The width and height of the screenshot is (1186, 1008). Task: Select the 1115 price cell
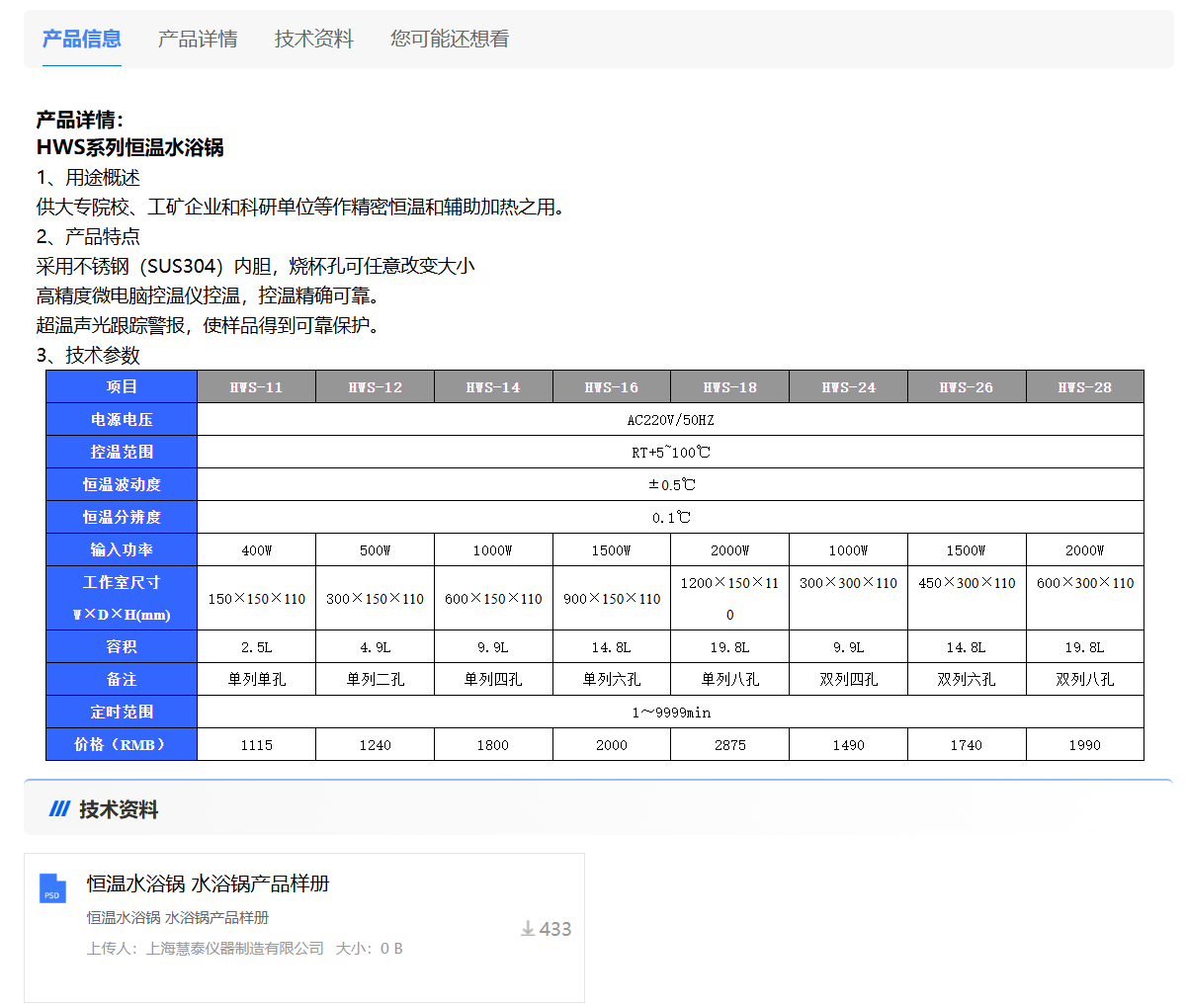pos(256,745)
